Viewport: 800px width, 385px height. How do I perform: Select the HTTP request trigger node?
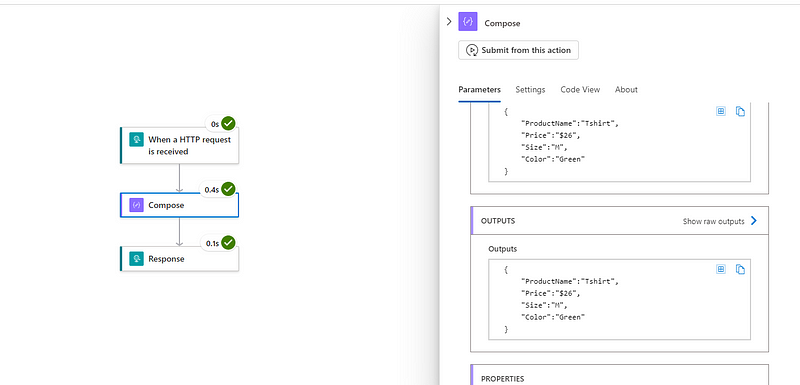[x=179, y=145]
